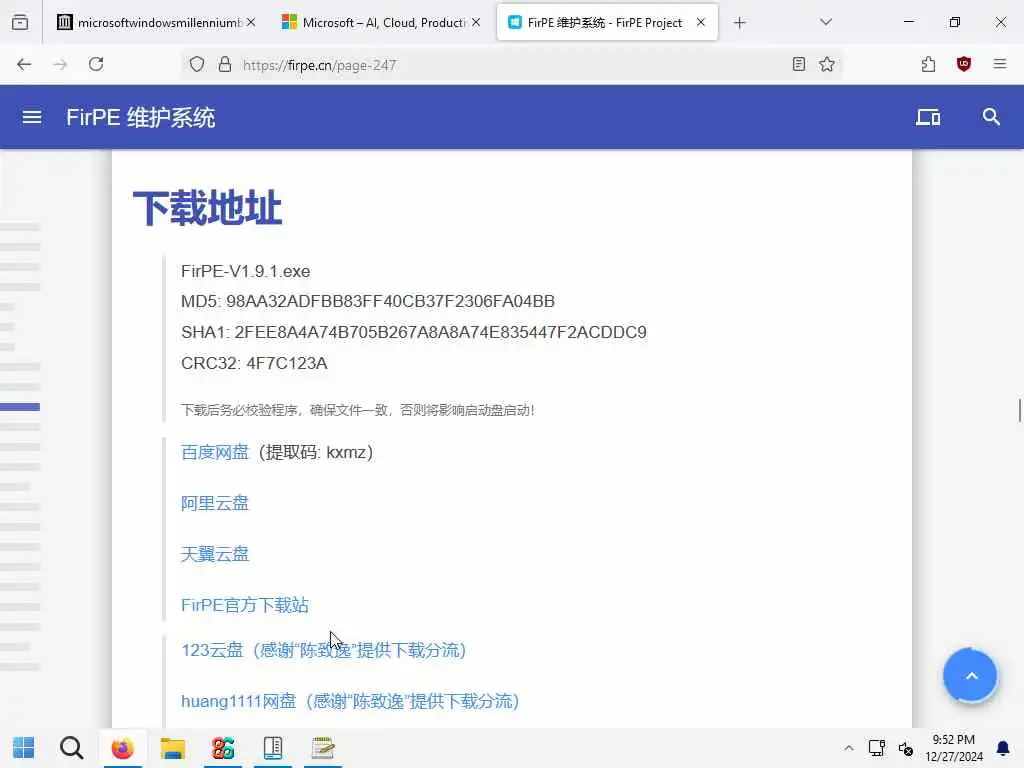This screenshot has width=1024, height=768.
Task: Show hidden system tray icons
Action: pos(848,748)
